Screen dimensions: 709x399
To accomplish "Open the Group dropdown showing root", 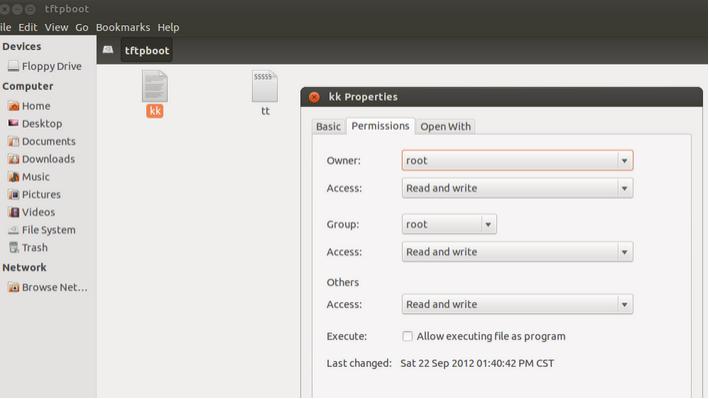I will pyautogui.click(x=449, y=224).
